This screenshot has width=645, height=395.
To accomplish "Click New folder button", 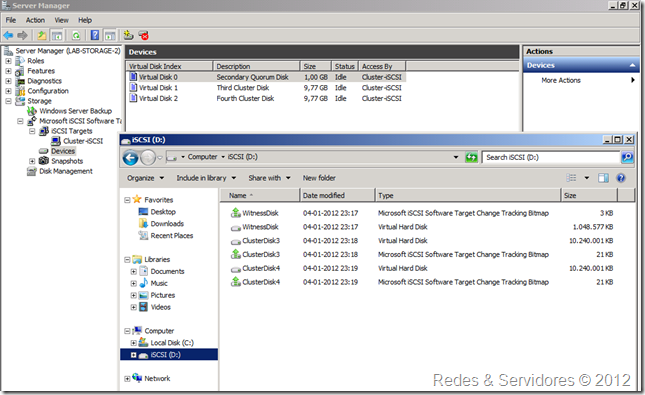I will [319, 178].
